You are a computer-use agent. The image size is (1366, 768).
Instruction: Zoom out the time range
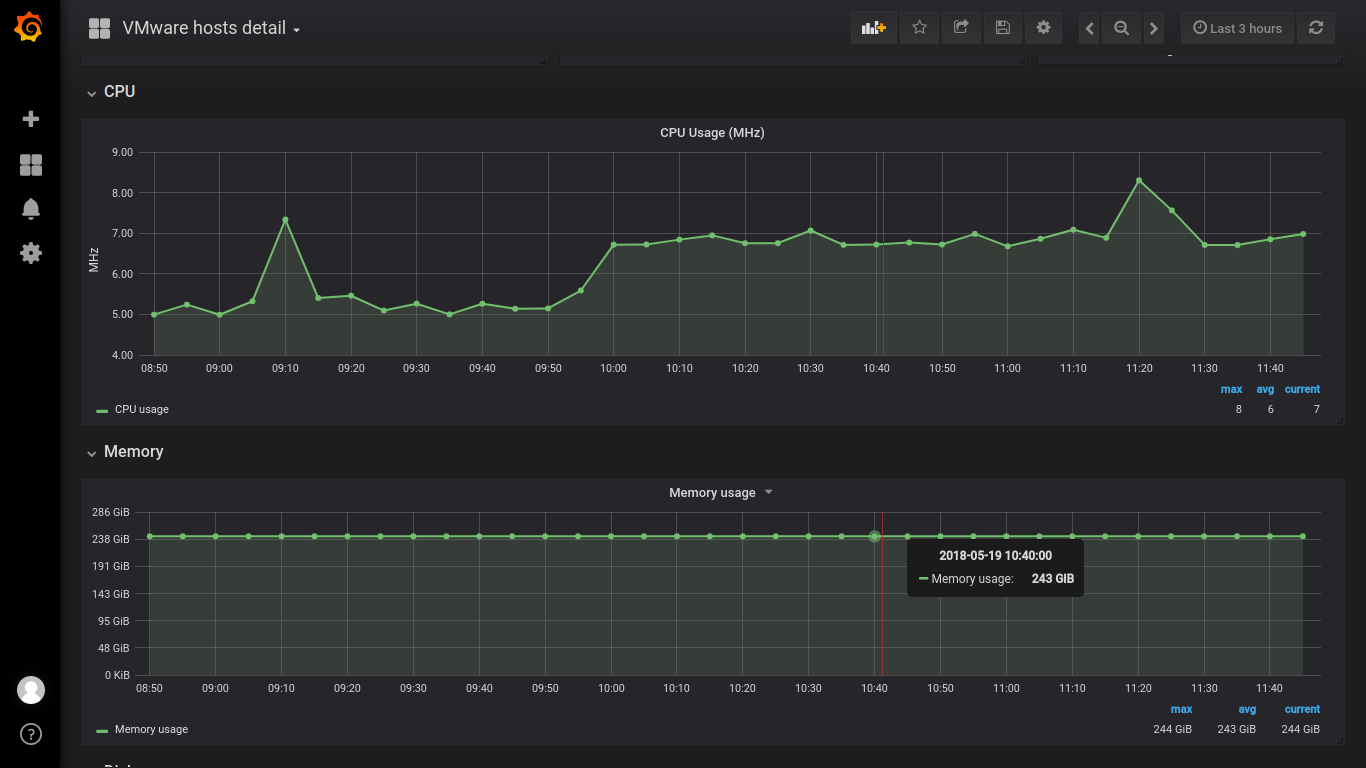(x=1122, y=28)
